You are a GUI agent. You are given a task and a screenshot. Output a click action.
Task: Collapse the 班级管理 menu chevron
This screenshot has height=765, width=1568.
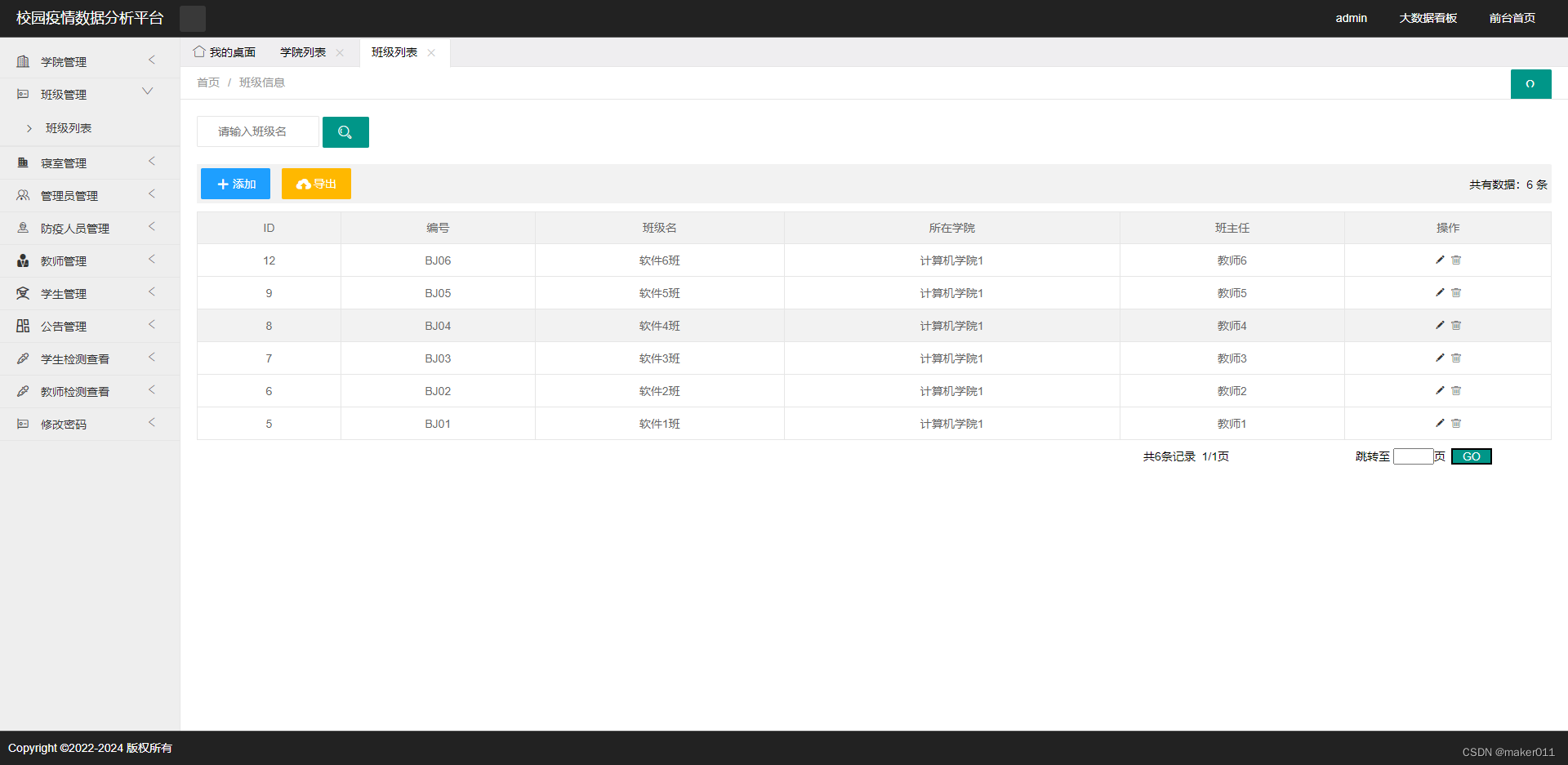pyautogui.click(x=148, y=91)
